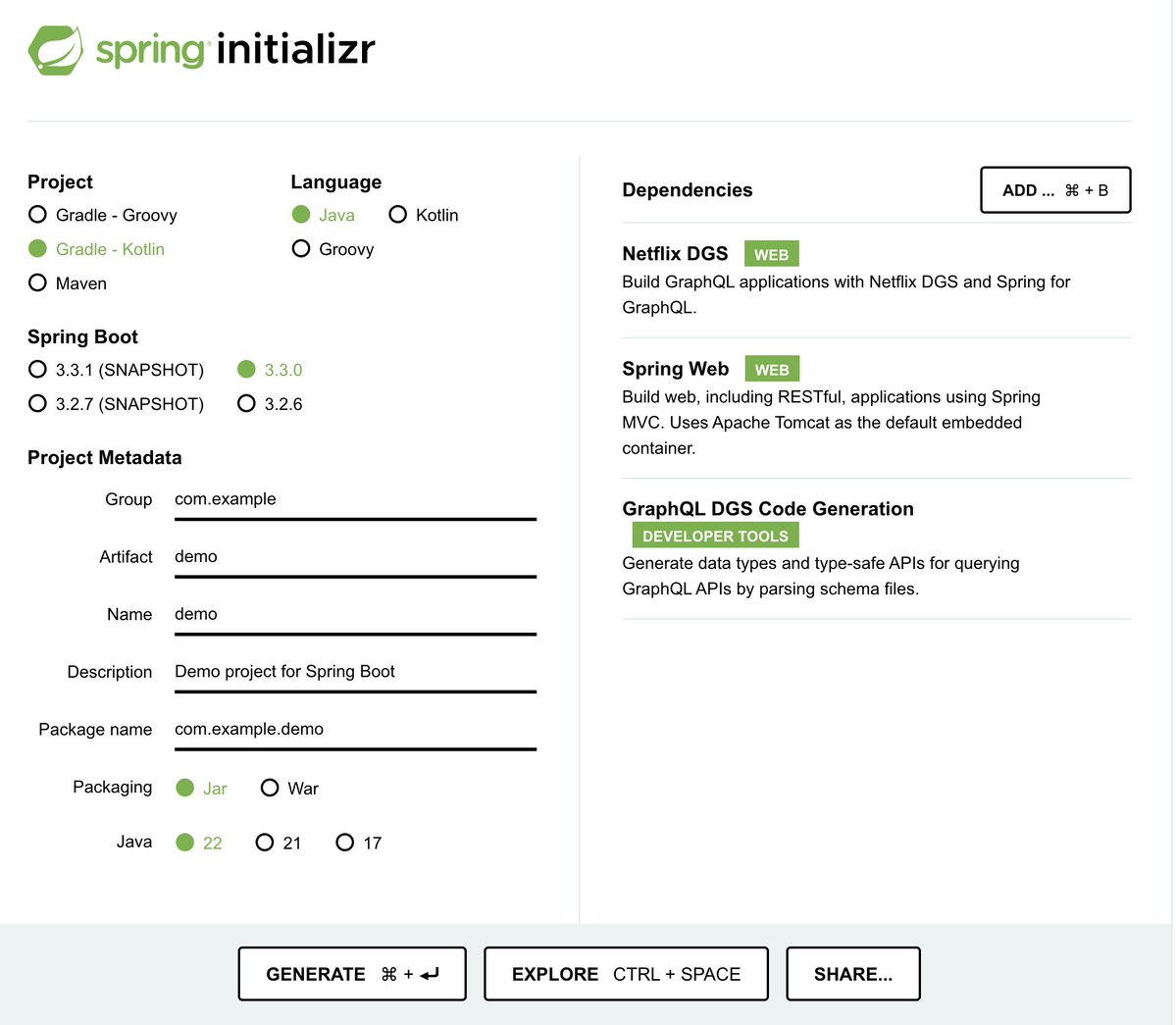Viewport: 1176px width, 1025px height.
Task: Select the Netflix DGS dependency title
Action: [675, 253]
